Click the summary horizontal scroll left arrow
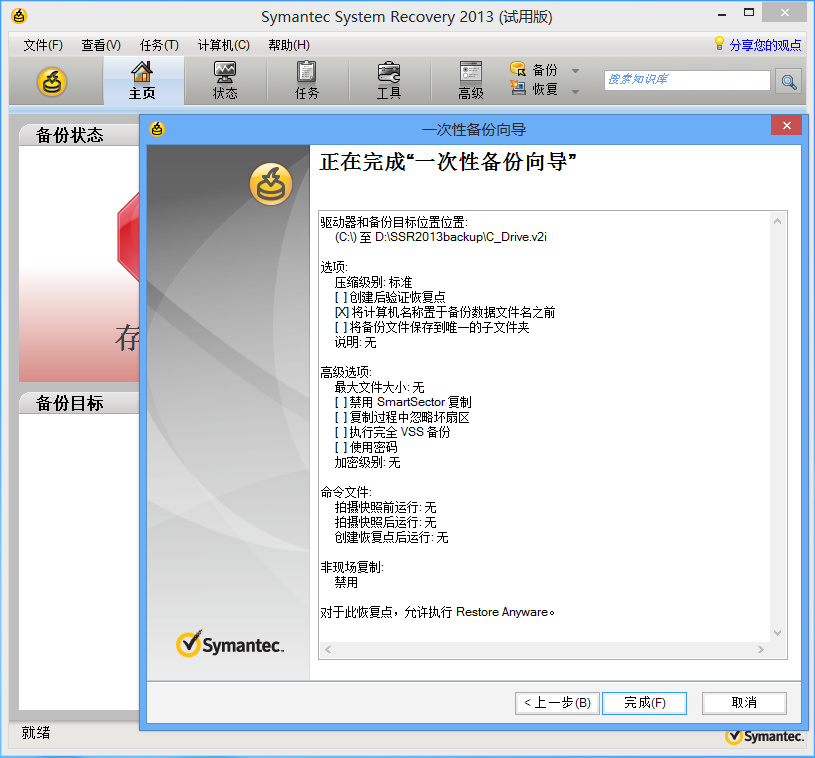Screen dimensions: 815x758 tap(328, 649)
